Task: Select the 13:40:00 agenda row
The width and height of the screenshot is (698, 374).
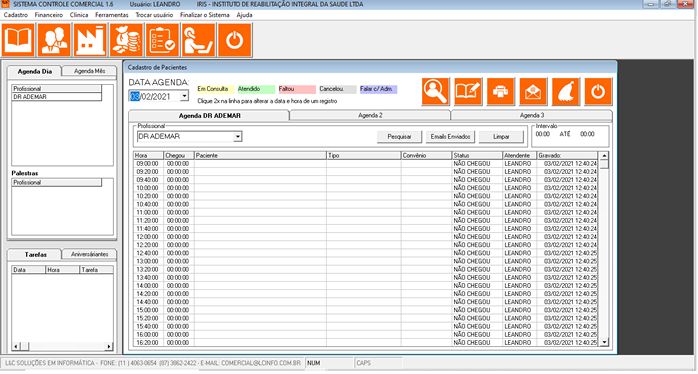Action: coord(365,277)
